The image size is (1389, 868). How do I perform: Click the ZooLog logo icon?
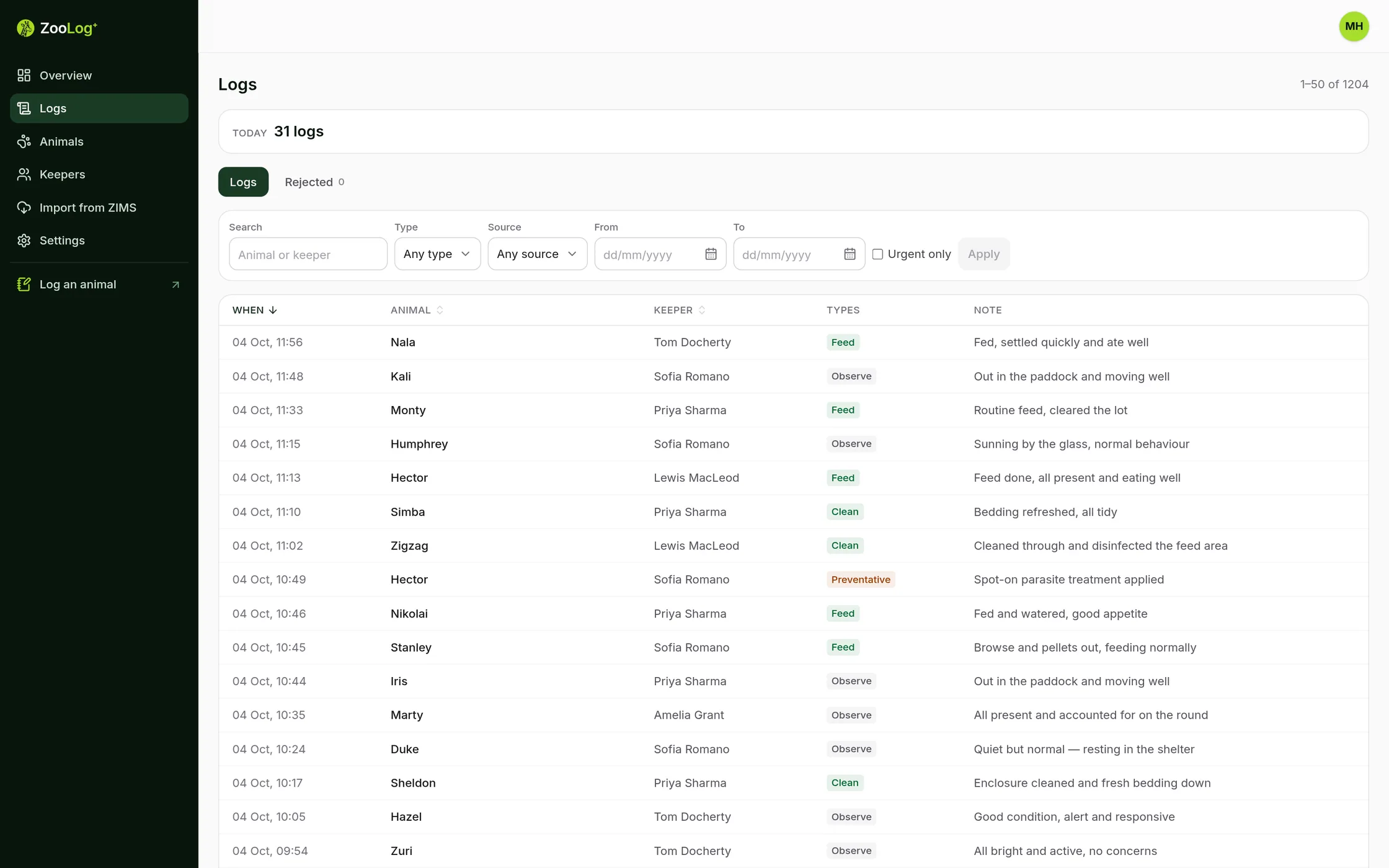pos(25,28)
